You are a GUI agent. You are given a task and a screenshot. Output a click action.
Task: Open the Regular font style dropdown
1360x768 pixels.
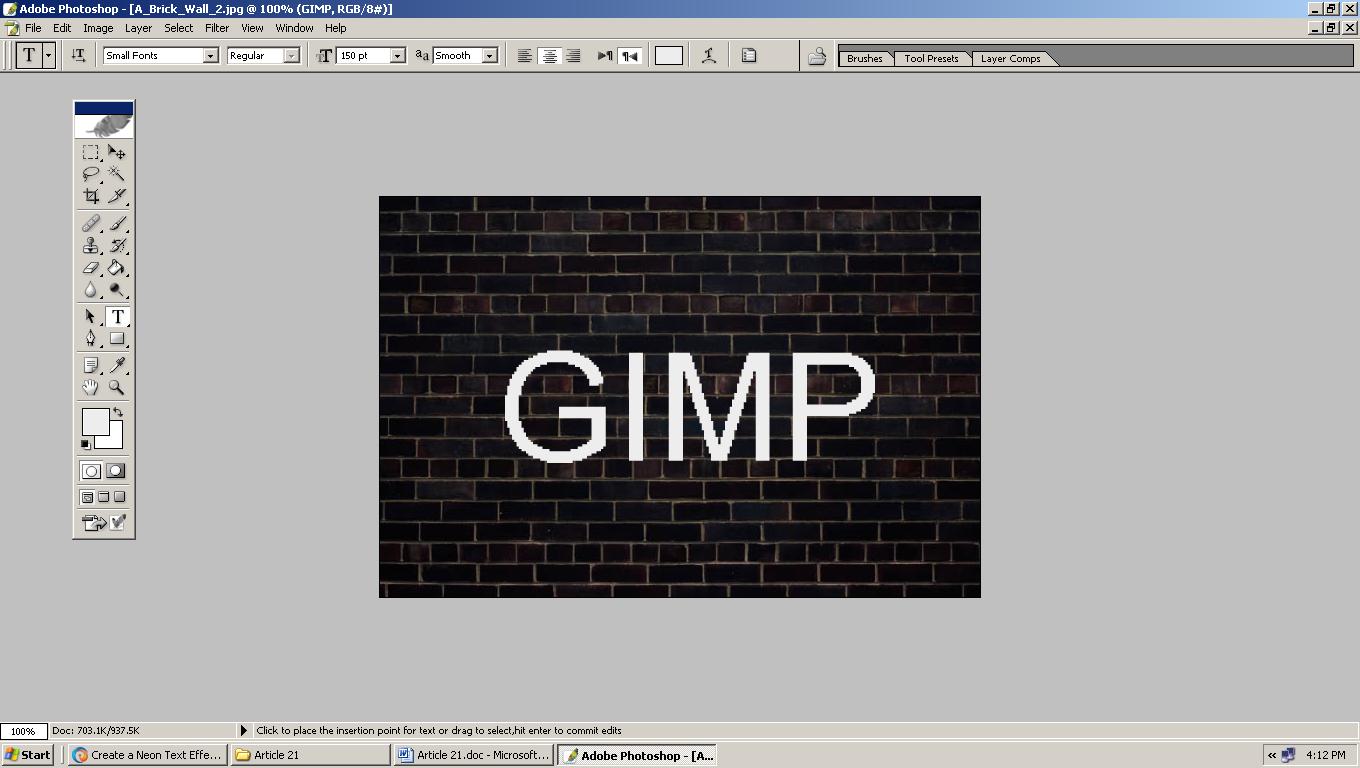pyautogui.click(x=291, y=56)
